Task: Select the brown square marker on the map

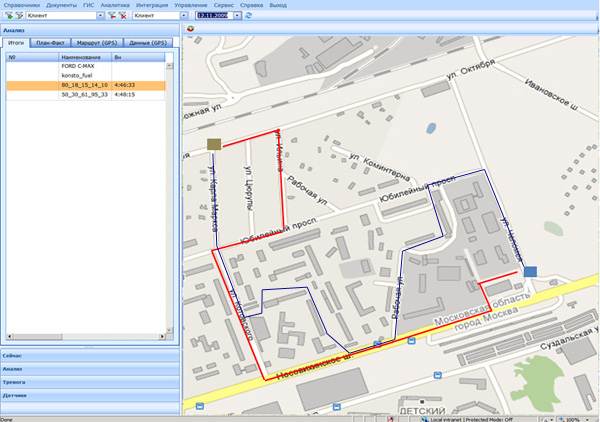Action: pos(214,144)
